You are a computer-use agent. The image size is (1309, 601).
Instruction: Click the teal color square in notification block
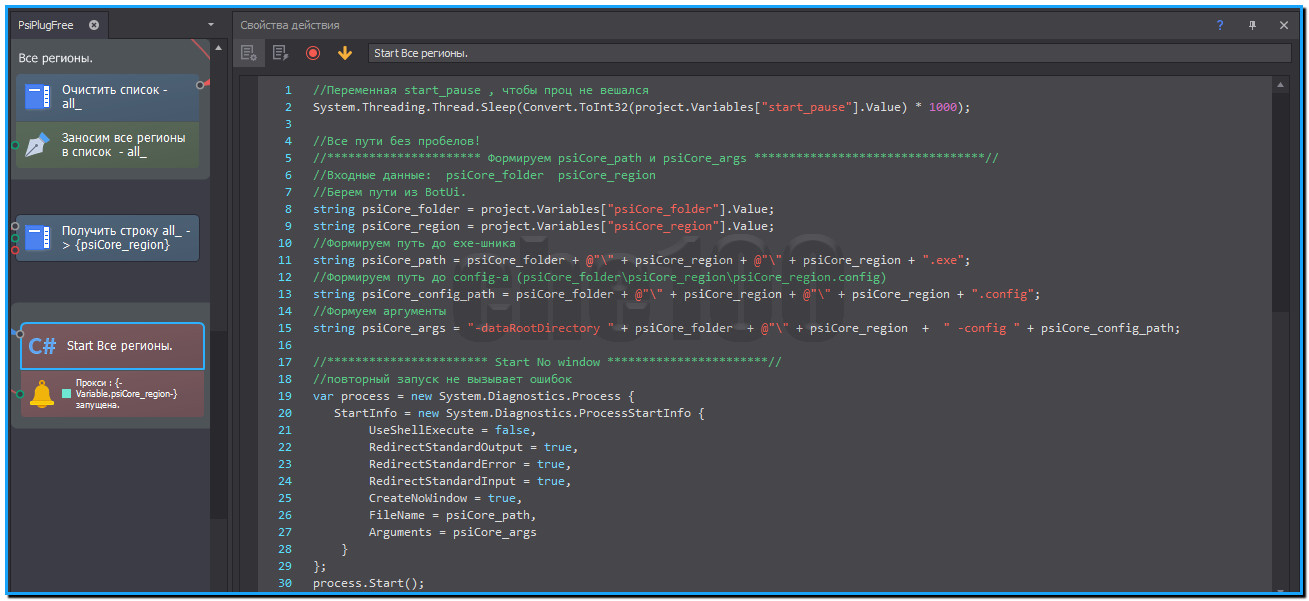tap(67, 394)
